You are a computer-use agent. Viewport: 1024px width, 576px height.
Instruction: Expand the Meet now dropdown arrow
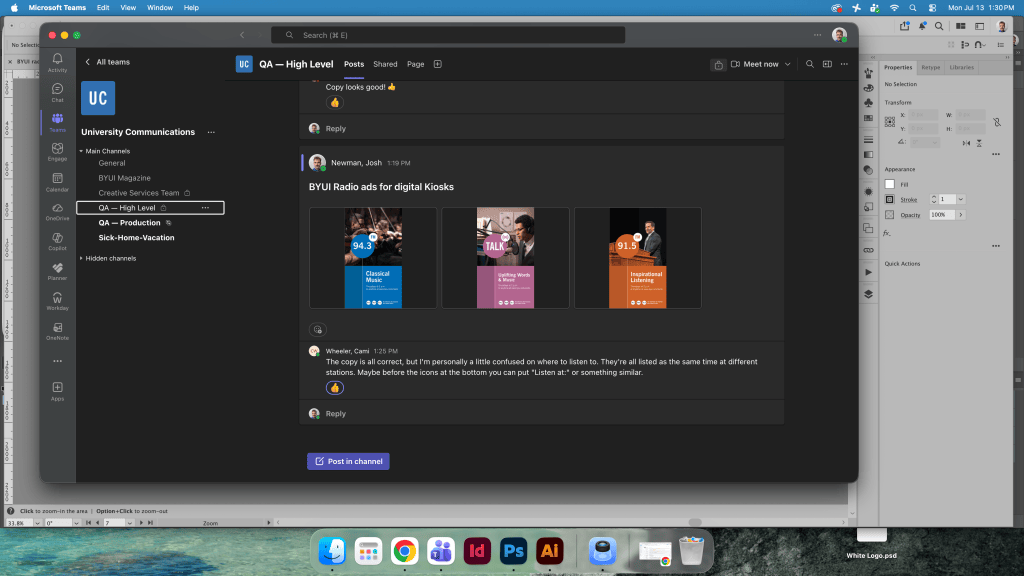[788, 64]
